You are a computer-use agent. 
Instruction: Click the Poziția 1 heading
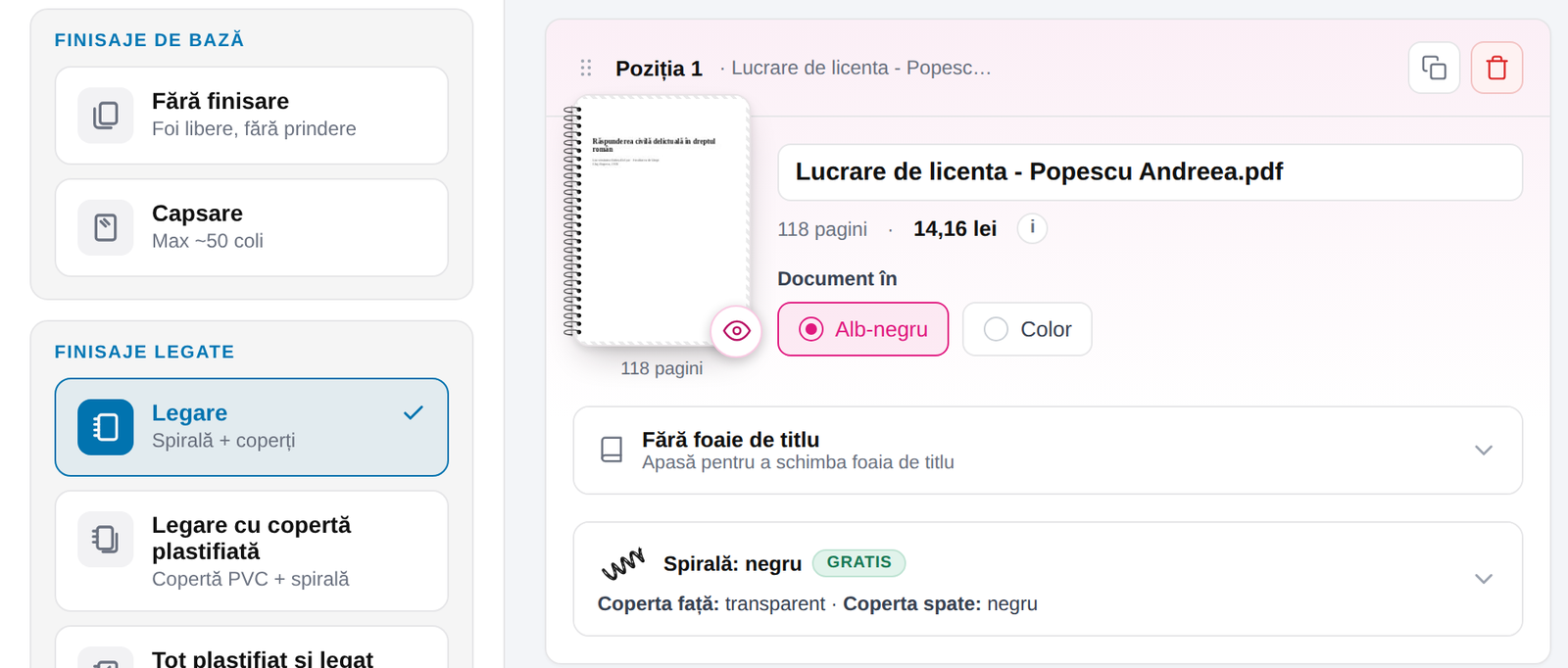click(659, 69)
